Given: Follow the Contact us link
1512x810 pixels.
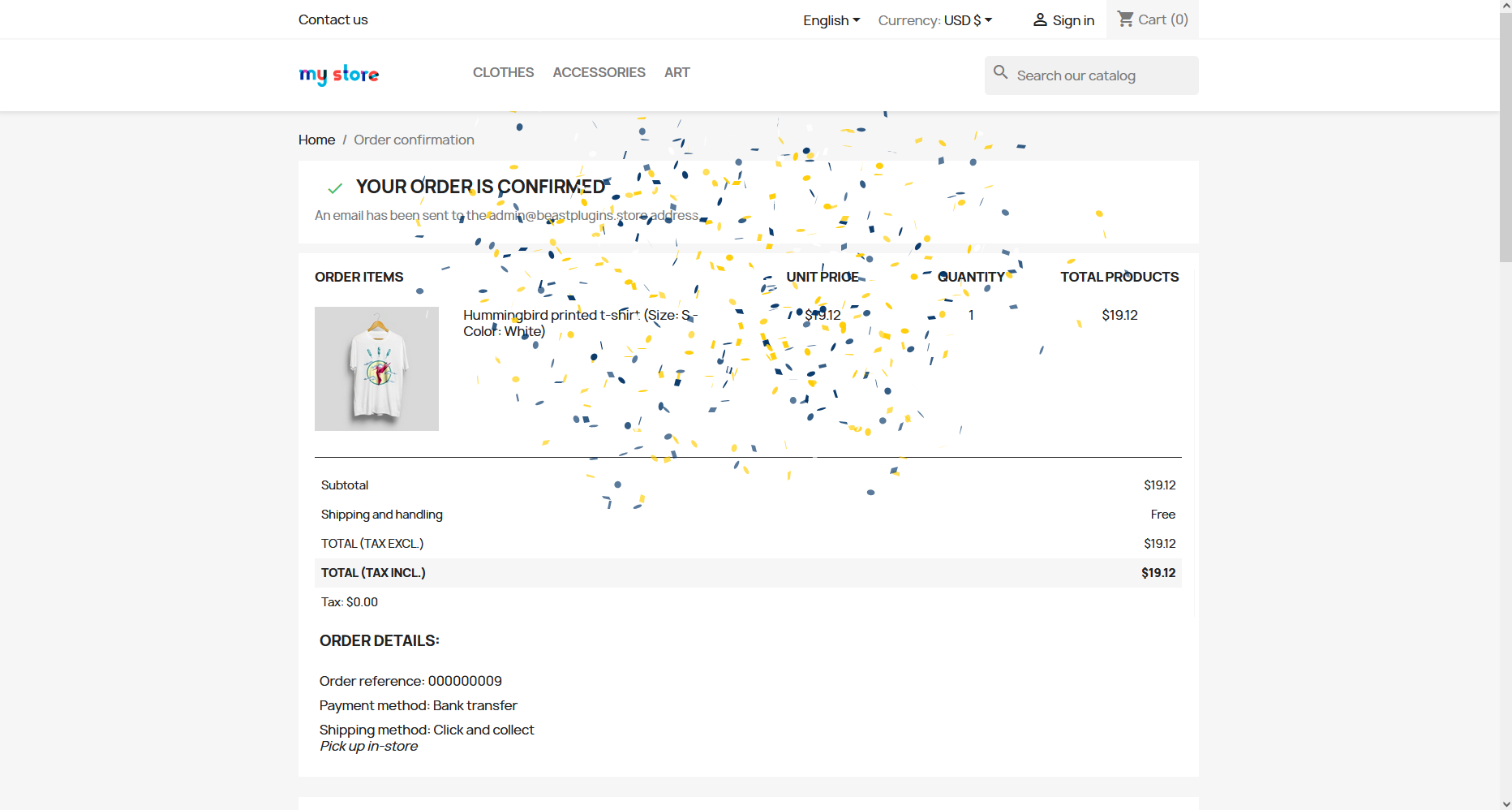Looking at the screenshot, I should [x=333, y=19].
